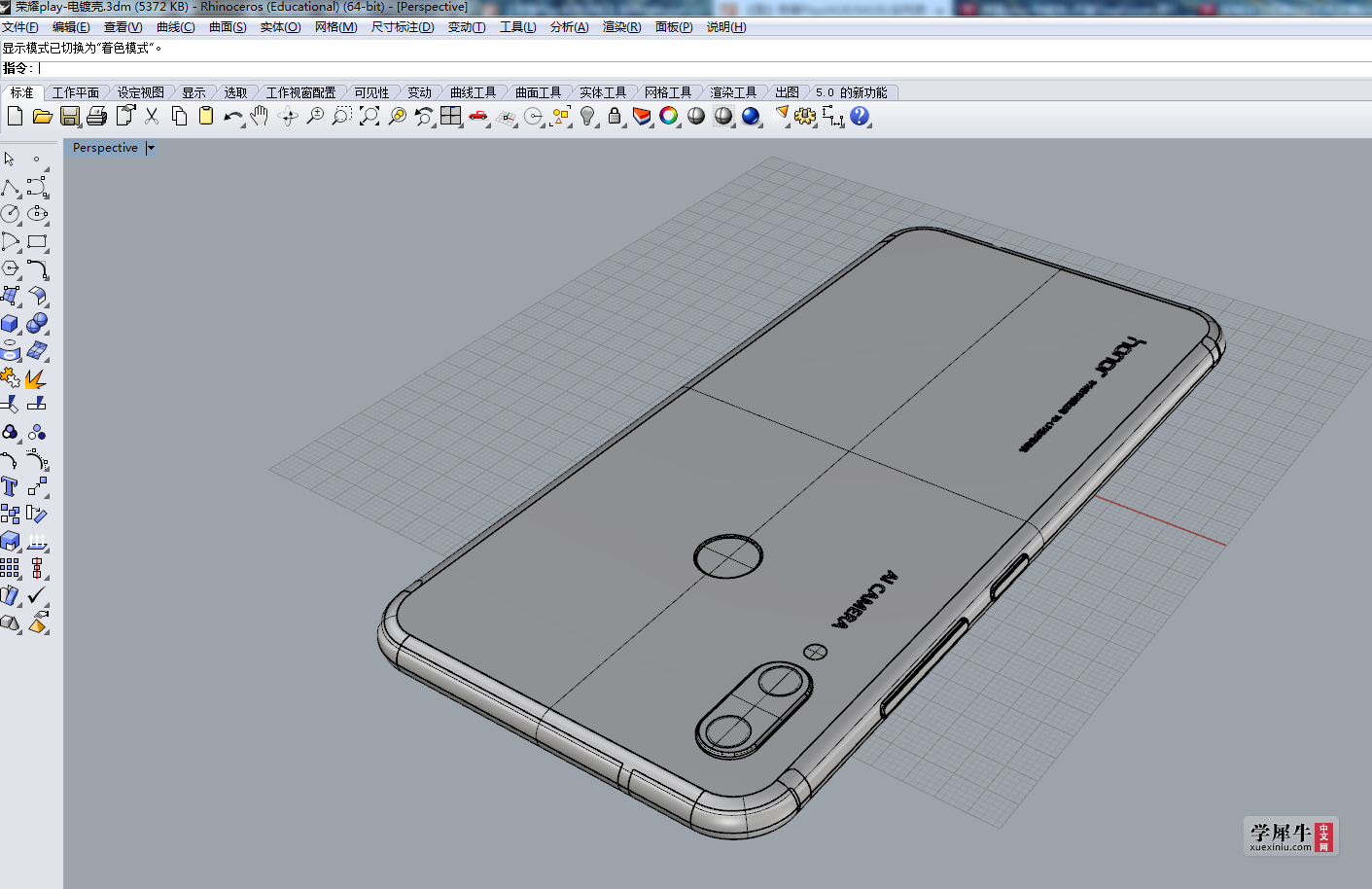Select the Pan hand tool
1372x889 pixels.
pos(259,116)
